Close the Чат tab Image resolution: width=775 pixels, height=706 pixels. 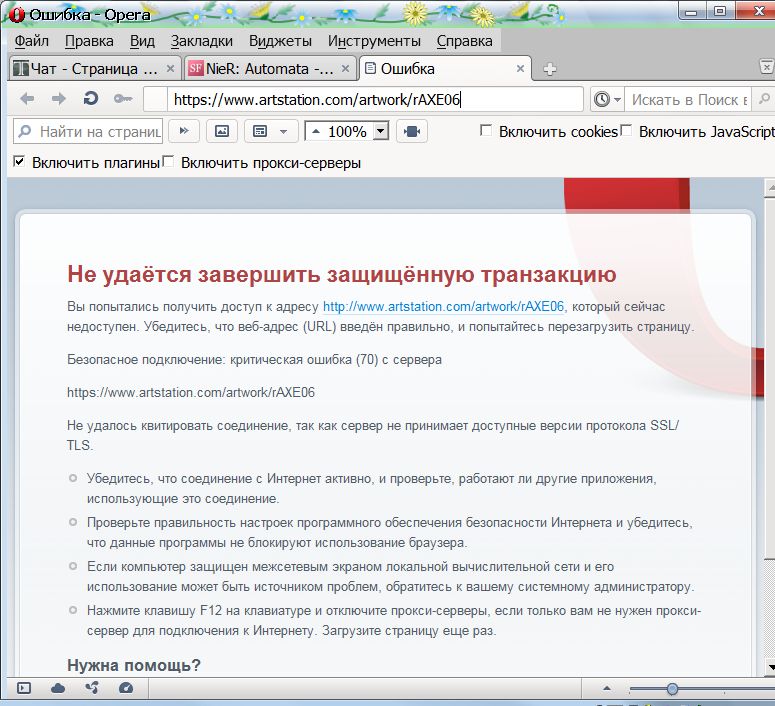170,68
